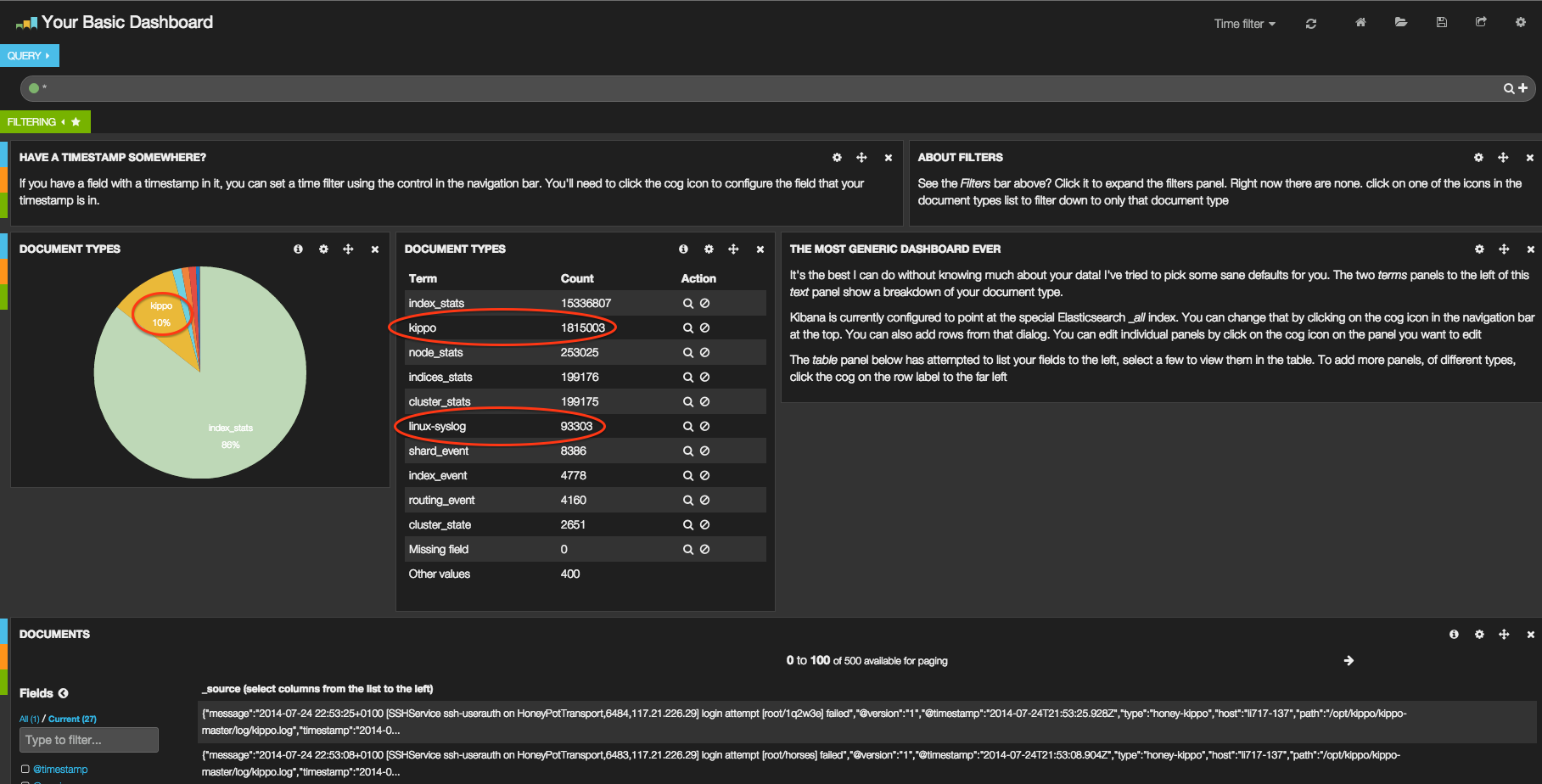1542x784 pixels.
Task: Click magnifier filter icon in kippo row
Action: click(x=688, y=328)
